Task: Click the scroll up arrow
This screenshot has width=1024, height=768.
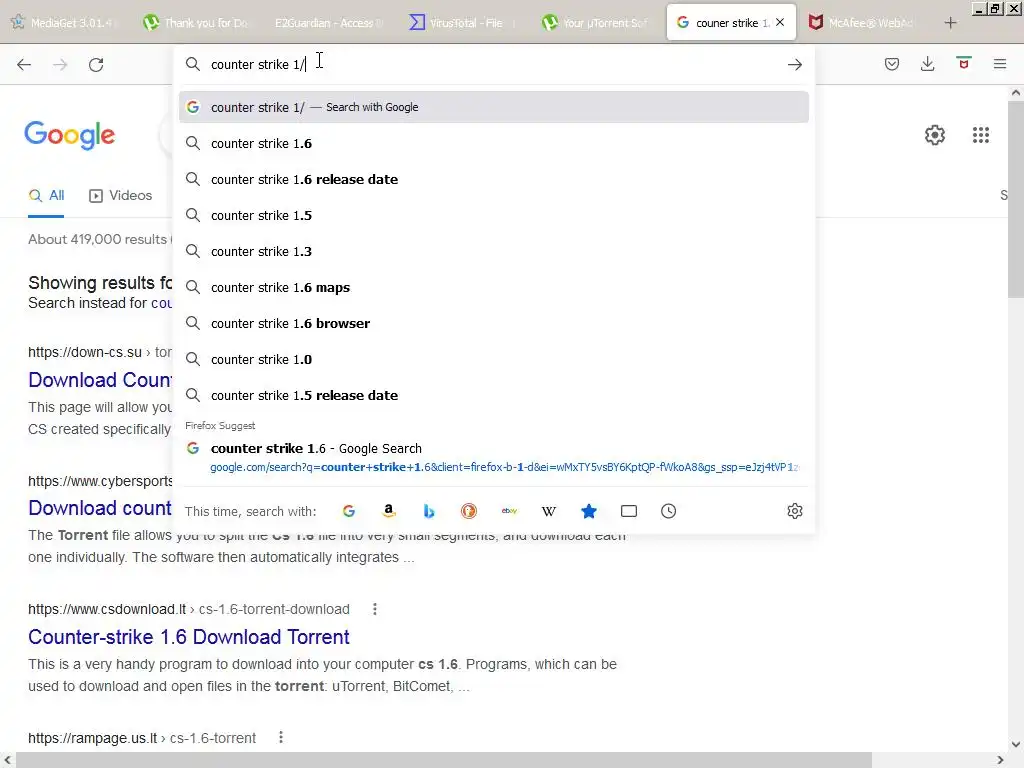Action: (x=1016, y=93)
